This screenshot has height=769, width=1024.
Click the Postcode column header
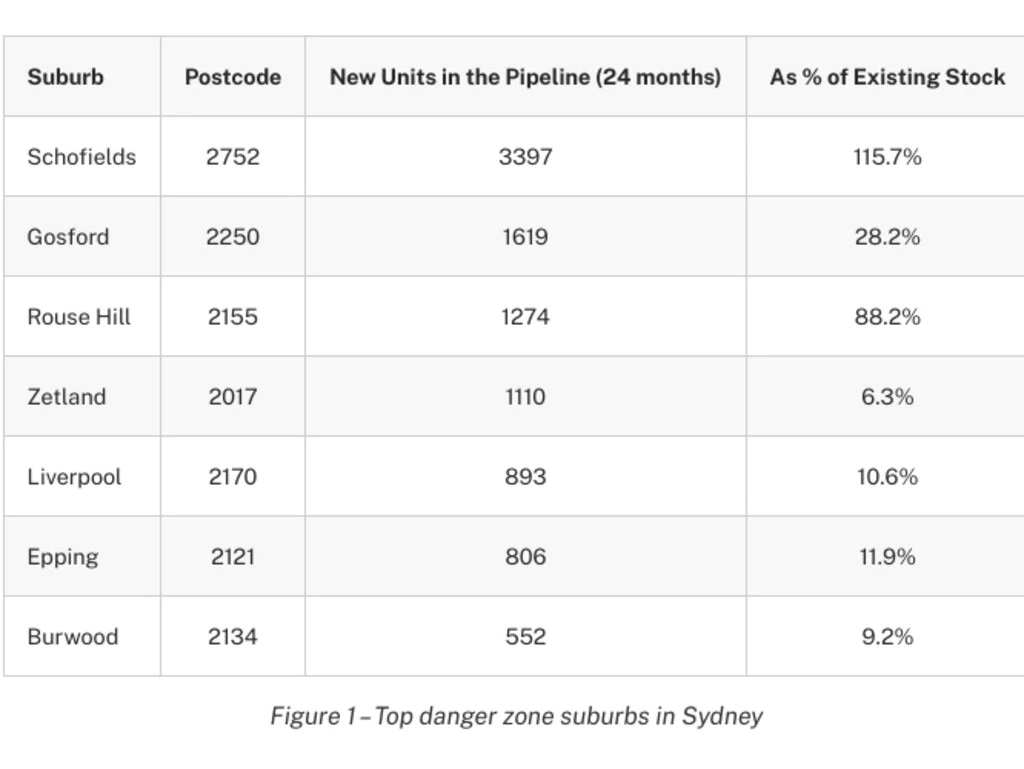tap(232, 77)
